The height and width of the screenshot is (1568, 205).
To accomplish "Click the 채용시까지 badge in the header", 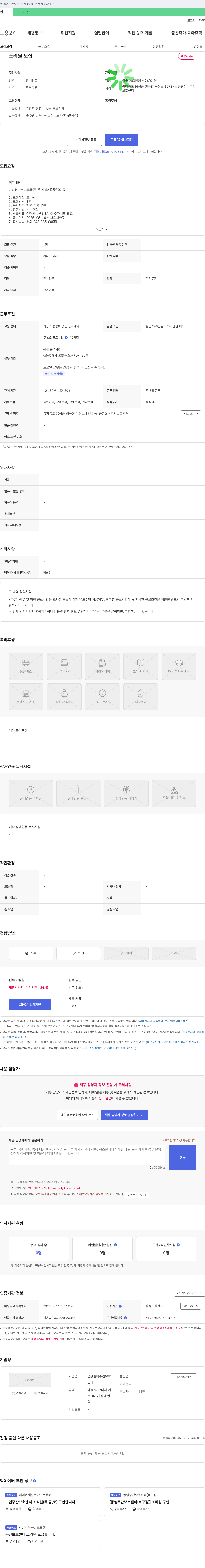I will (187, 56).
